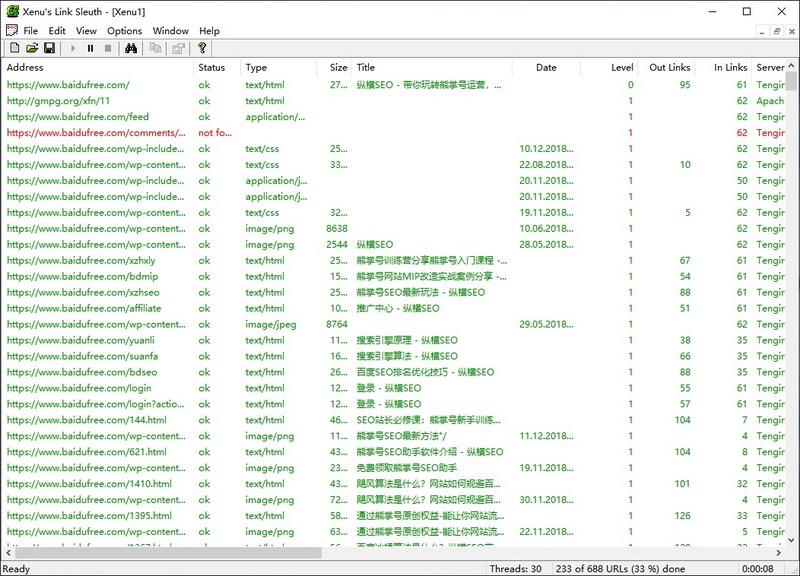
Task: Open the Find URL binoculars tool
Action: click(132, 50)
